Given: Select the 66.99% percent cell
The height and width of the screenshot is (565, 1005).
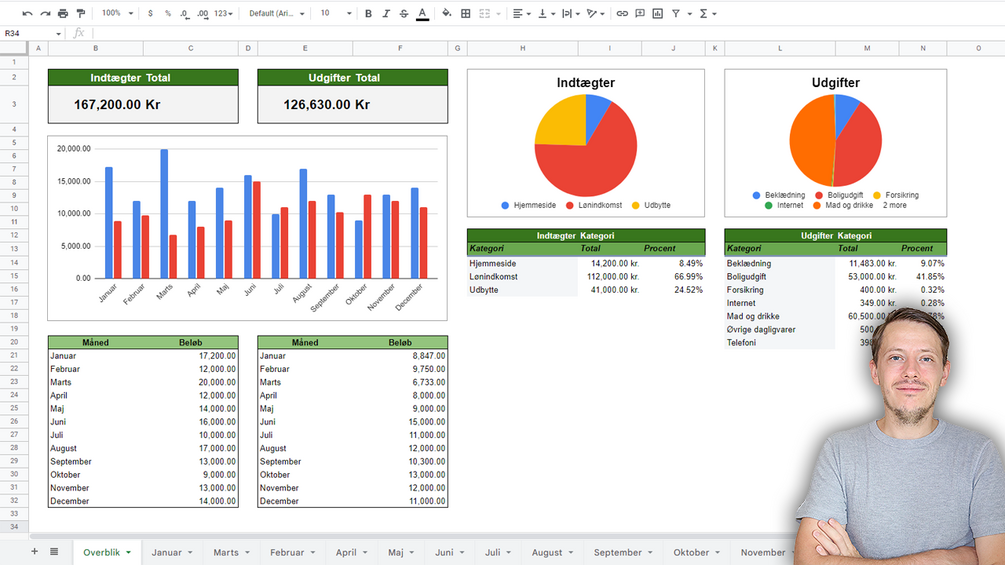Looking at the screenshot, I should (673, 277).
